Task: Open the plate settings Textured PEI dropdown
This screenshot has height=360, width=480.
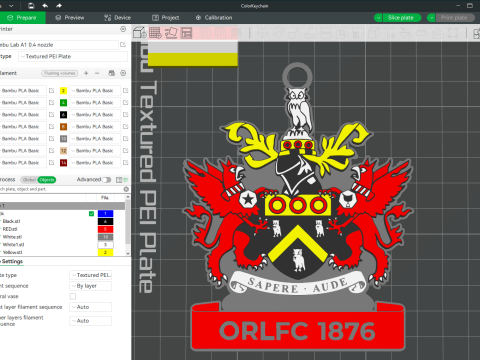Action: tap(90, 275)
